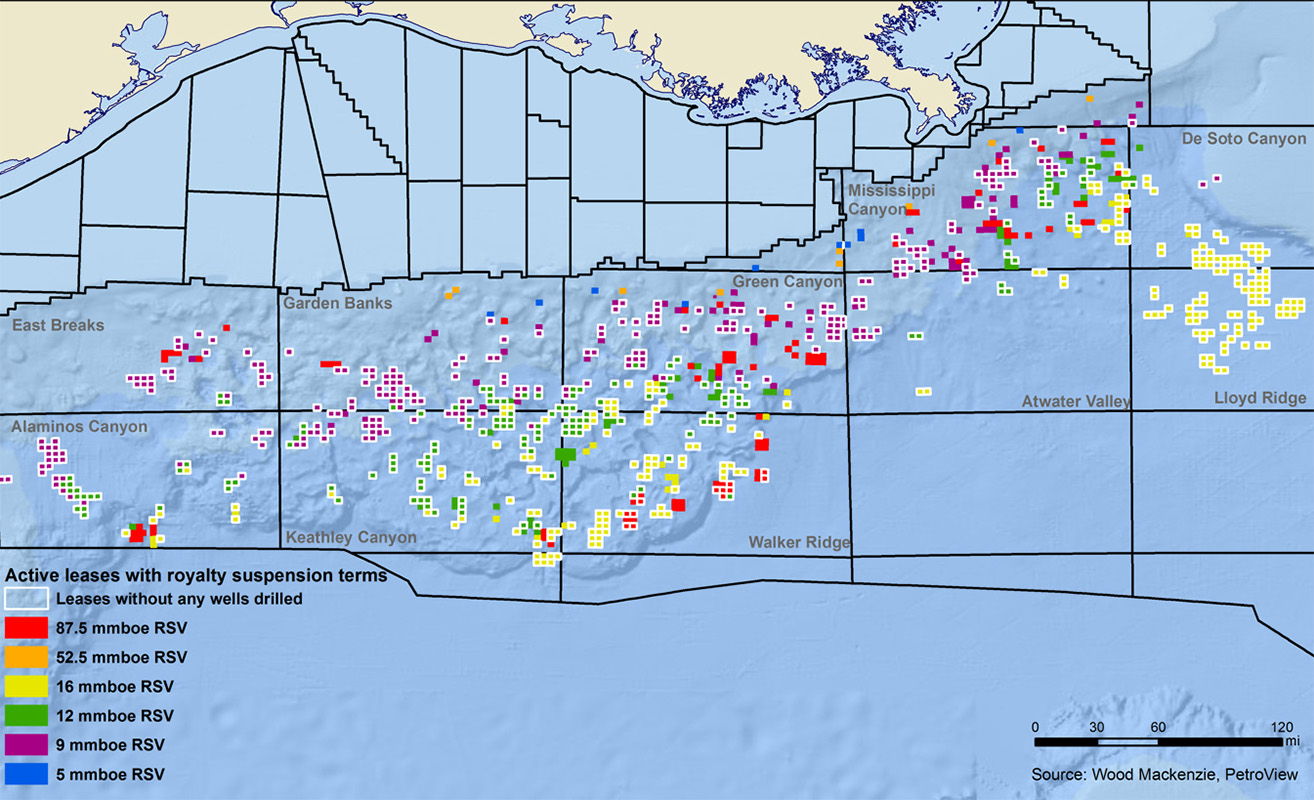This screenshot has height=800, width=1314.
Task: Choose the blue 5 mmboe RSV swatch
Action: click(26, 774)
